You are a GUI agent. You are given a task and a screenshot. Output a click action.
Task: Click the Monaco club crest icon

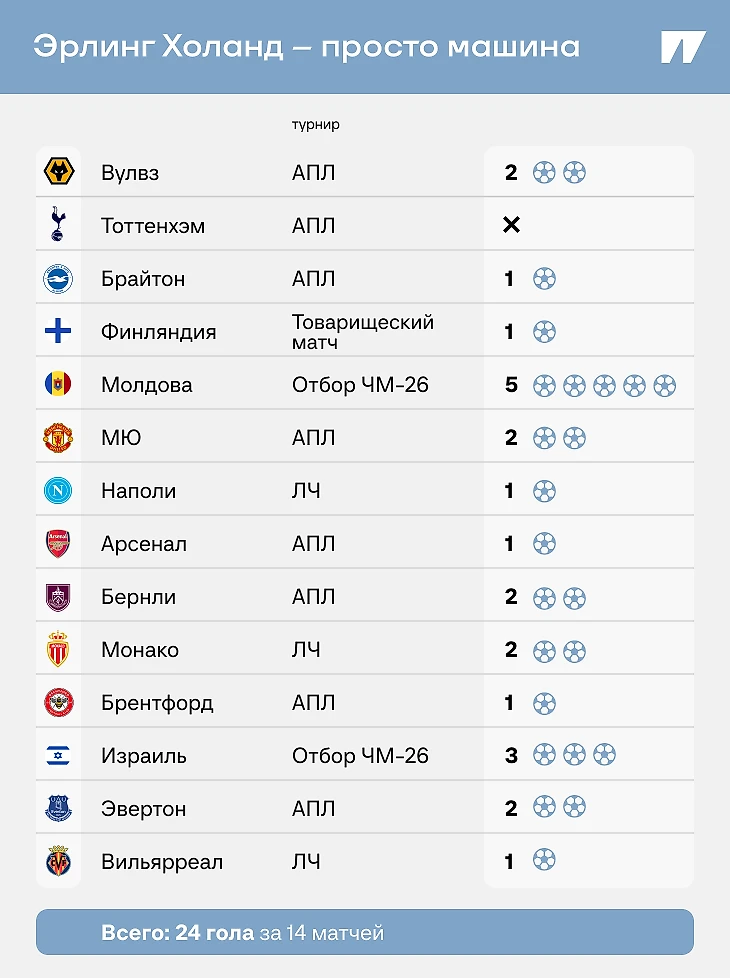tap(58, 649)
